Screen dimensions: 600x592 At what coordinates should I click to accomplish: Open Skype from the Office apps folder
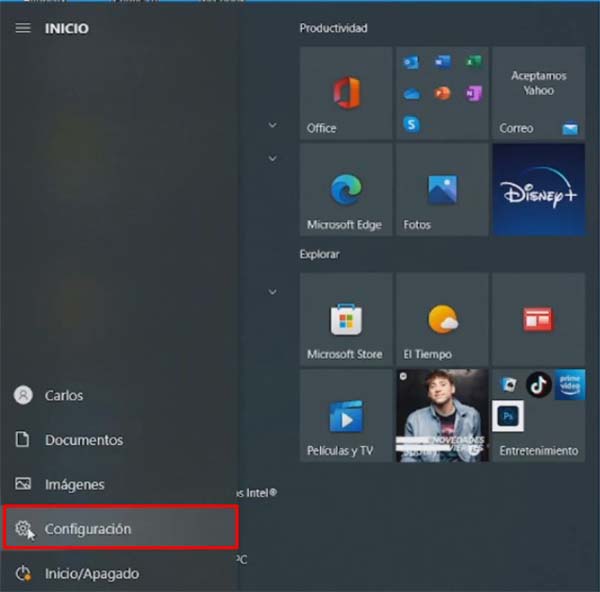point(411,124)
